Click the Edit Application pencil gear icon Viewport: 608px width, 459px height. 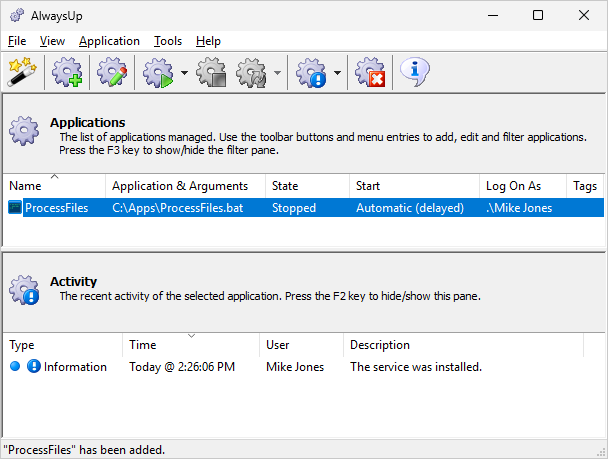[x=112, y=72]
